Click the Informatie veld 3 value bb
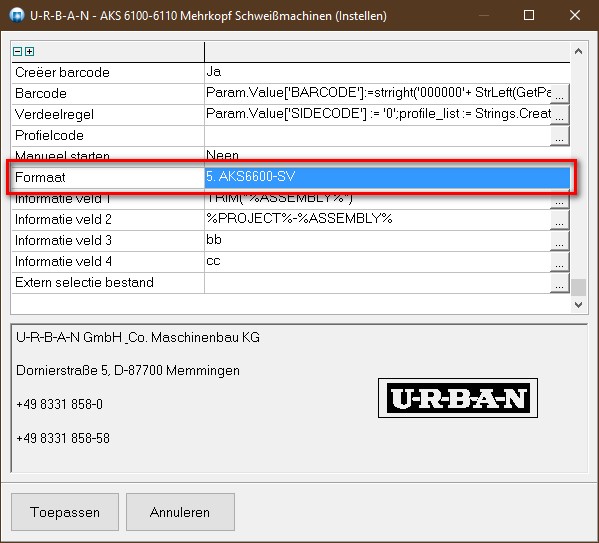The image size is (599, 543). (x=378, y=241)
